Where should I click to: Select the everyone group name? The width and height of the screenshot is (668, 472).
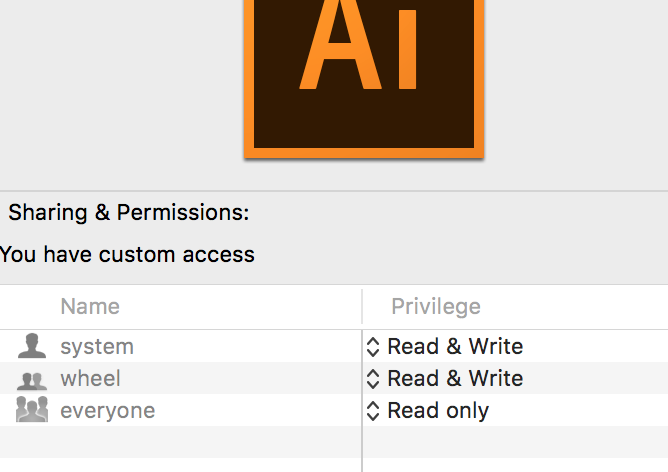tap(108, 410)
